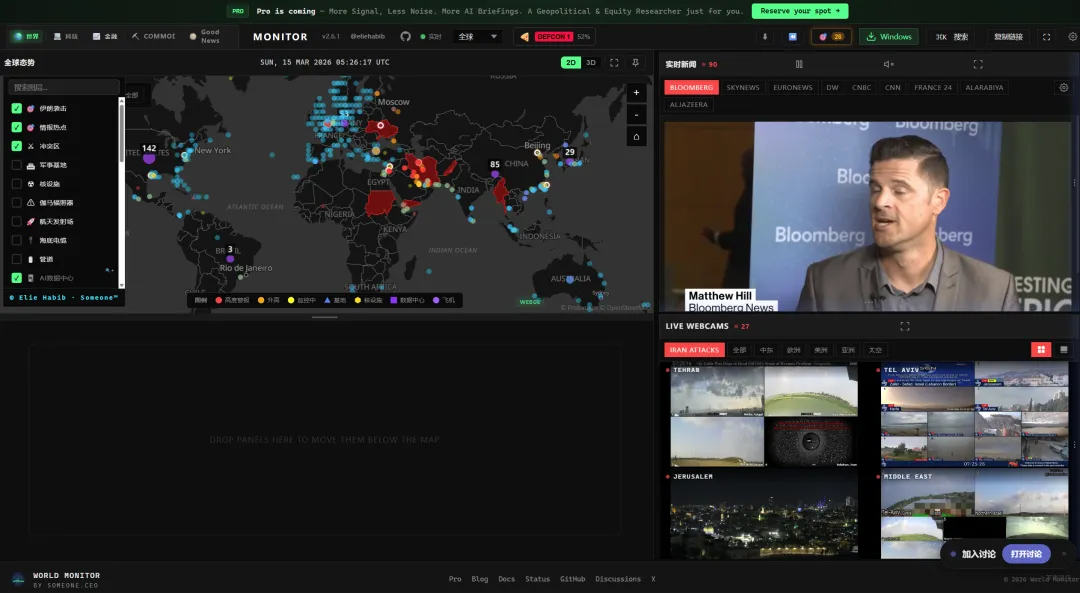Enable the nuclear facilities layer checkbox
The image size is (1080, 593).
[17, 184]
